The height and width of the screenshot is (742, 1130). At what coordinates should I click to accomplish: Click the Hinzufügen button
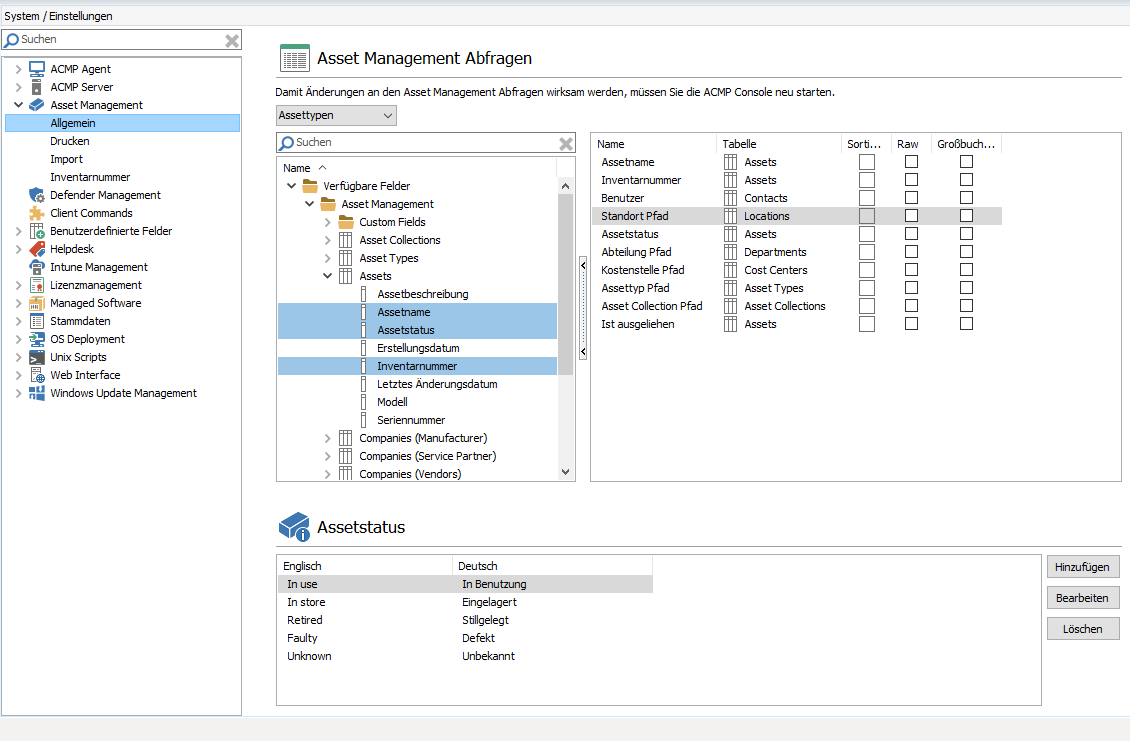[1083, 566]
